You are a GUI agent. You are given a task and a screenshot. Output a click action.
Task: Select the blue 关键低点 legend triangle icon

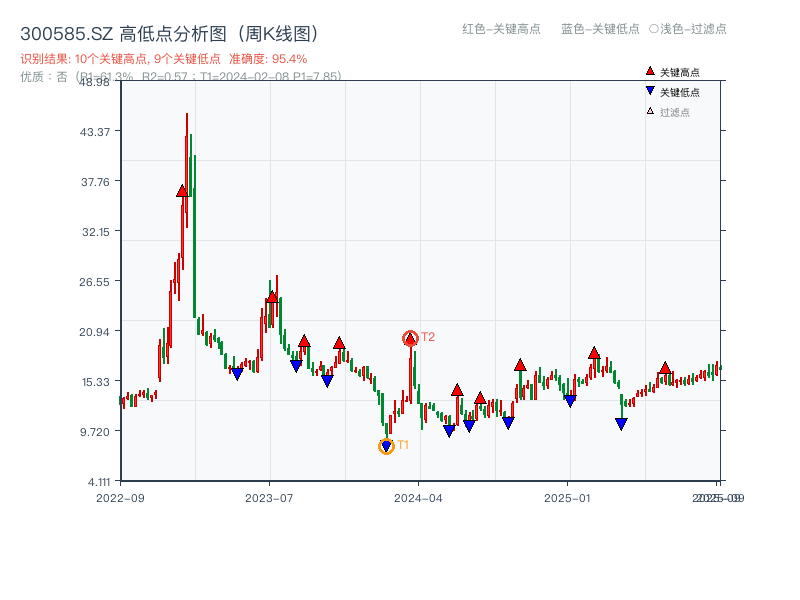[x=650, y=90]
